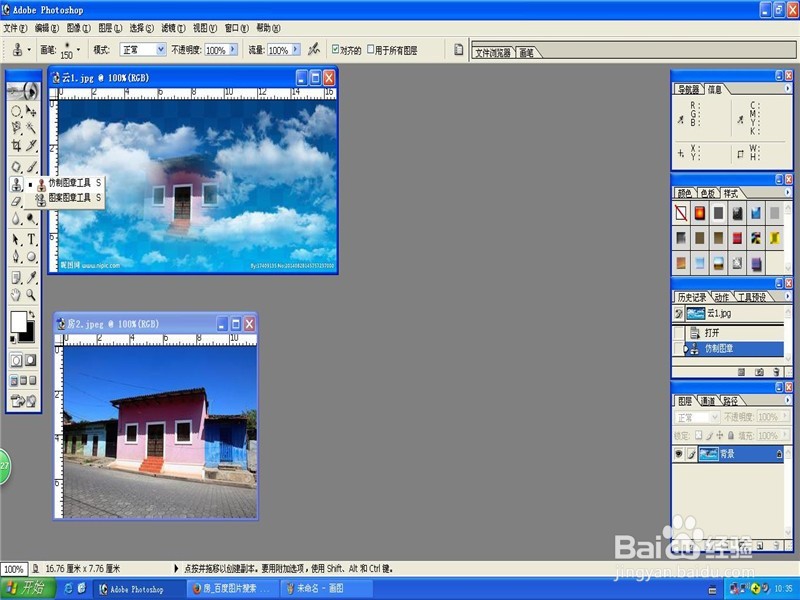Viewport: 800px width, 600px height.
Task: Toggle the 用于所有图层 checkbox
Action: pos(371,49)
